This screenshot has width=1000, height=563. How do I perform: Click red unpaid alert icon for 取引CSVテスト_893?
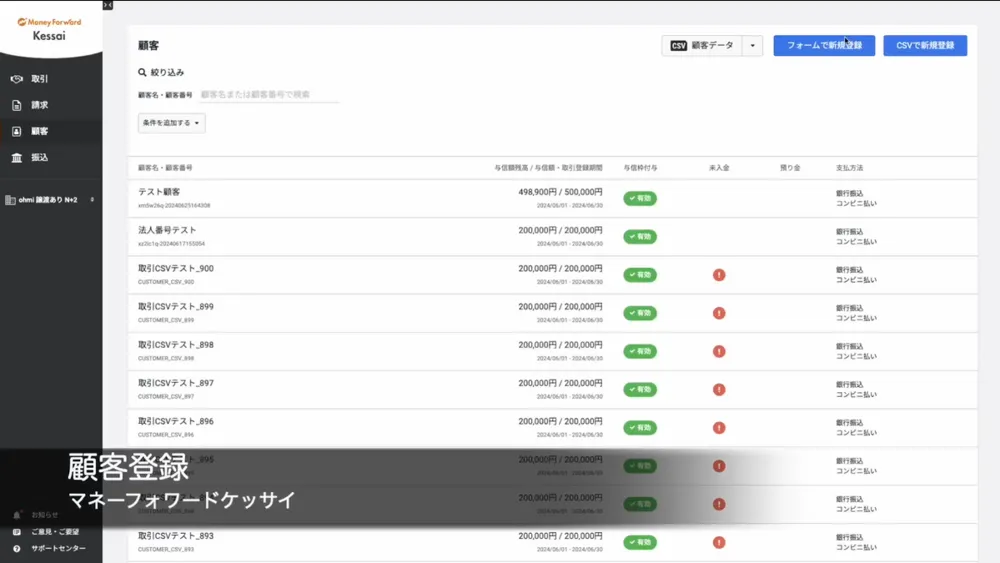[x=719, y=542]
